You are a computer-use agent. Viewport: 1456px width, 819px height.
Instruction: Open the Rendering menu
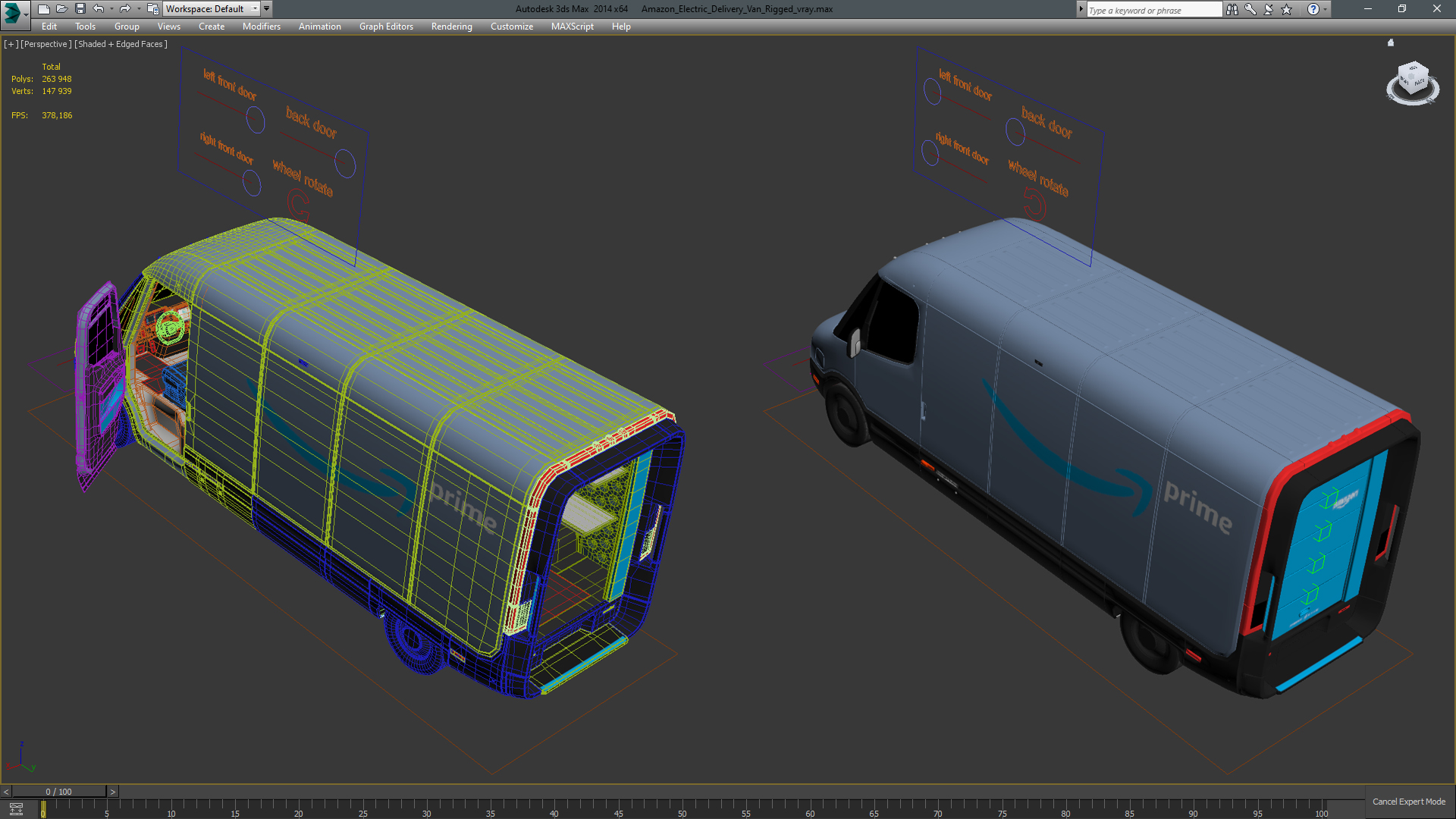[451, 27]
